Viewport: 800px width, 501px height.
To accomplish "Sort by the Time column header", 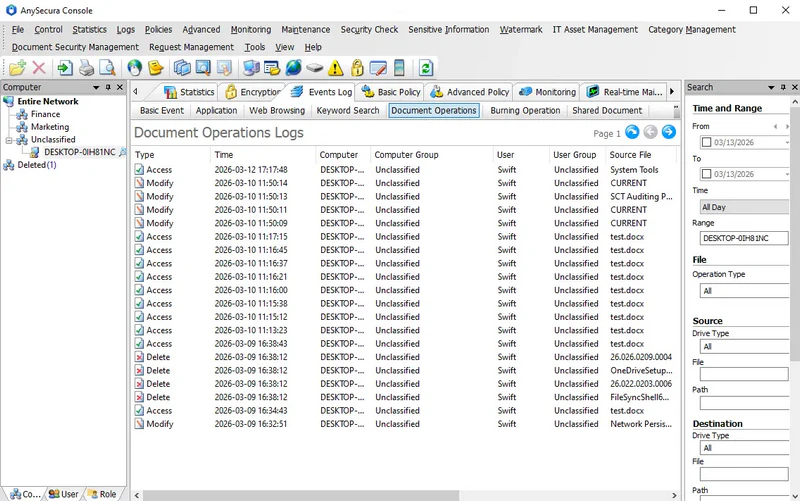I will 263,155.
